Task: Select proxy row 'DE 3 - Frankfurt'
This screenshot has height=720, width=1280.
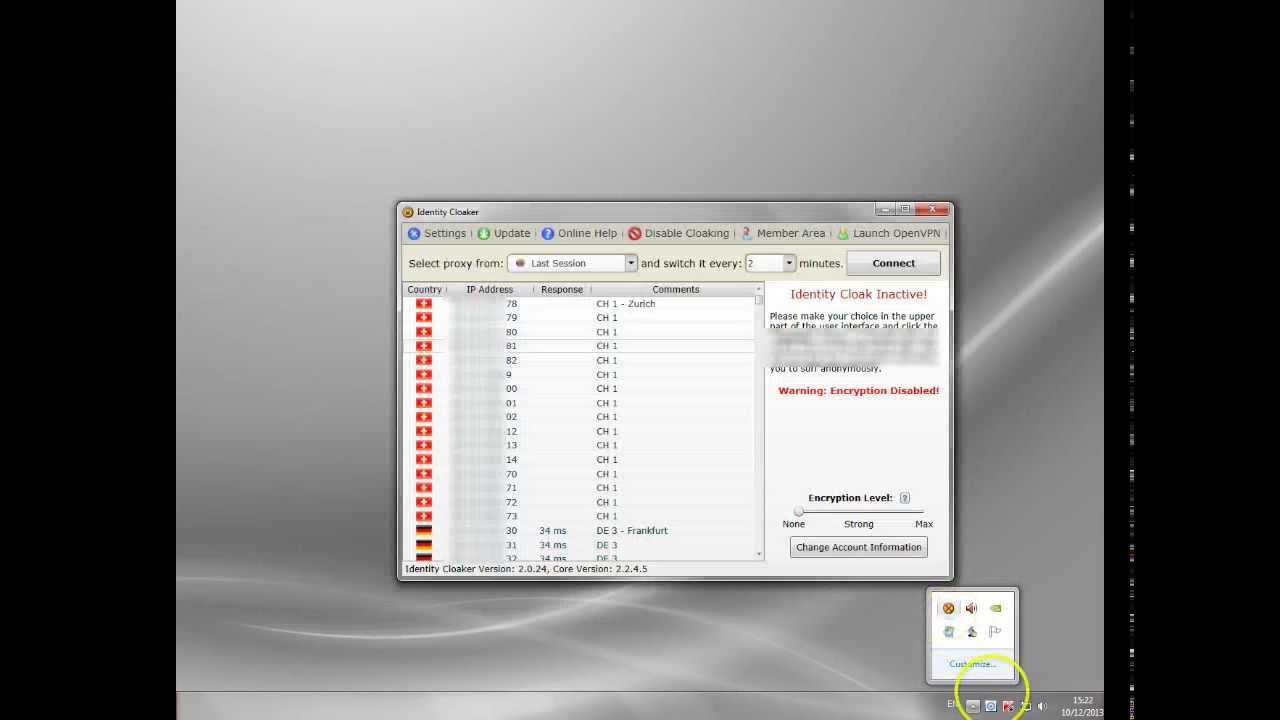Action: pos(579,531)
